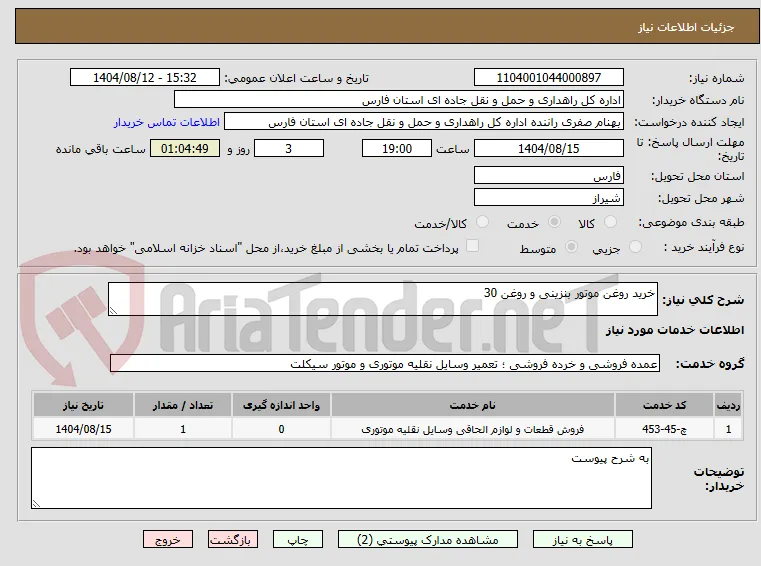Select the خدمت radio option
761x566 pixels.
(554, 222)
